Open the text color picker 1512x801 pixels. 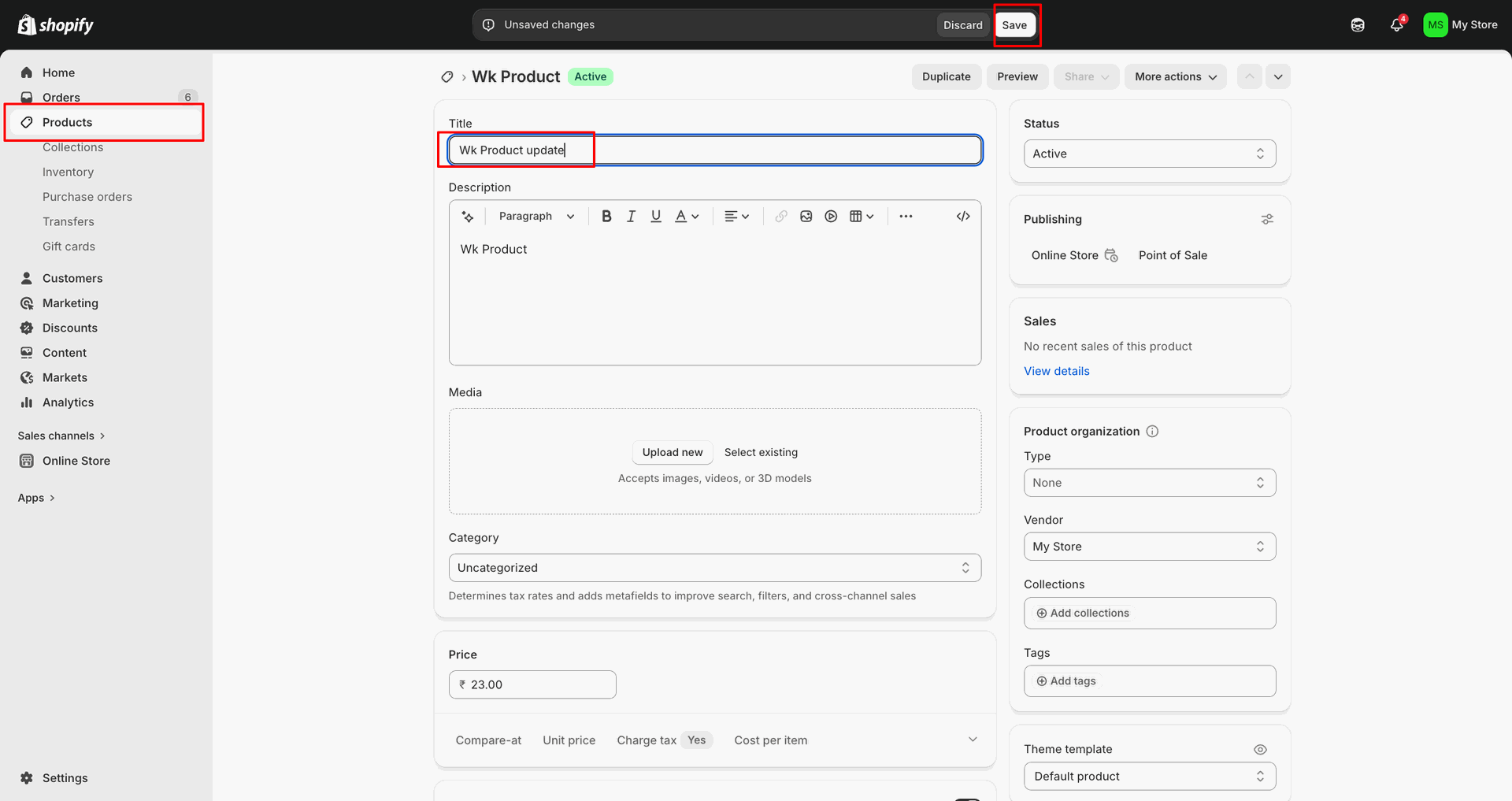687,217
